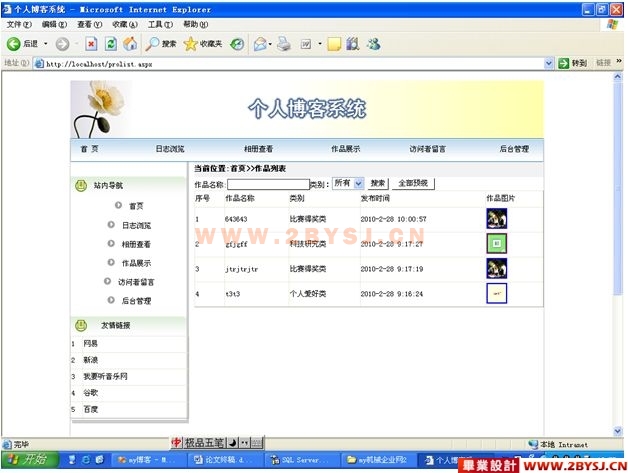
Task: Open thumbnail image of work 643643
Action: [x=496, y=218]
